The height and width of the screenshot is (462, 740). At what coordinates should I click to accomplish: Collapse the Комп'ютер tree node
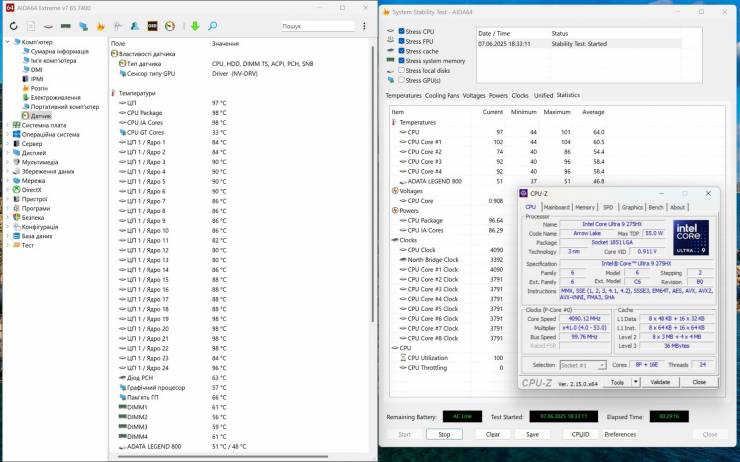coord(8,42)
